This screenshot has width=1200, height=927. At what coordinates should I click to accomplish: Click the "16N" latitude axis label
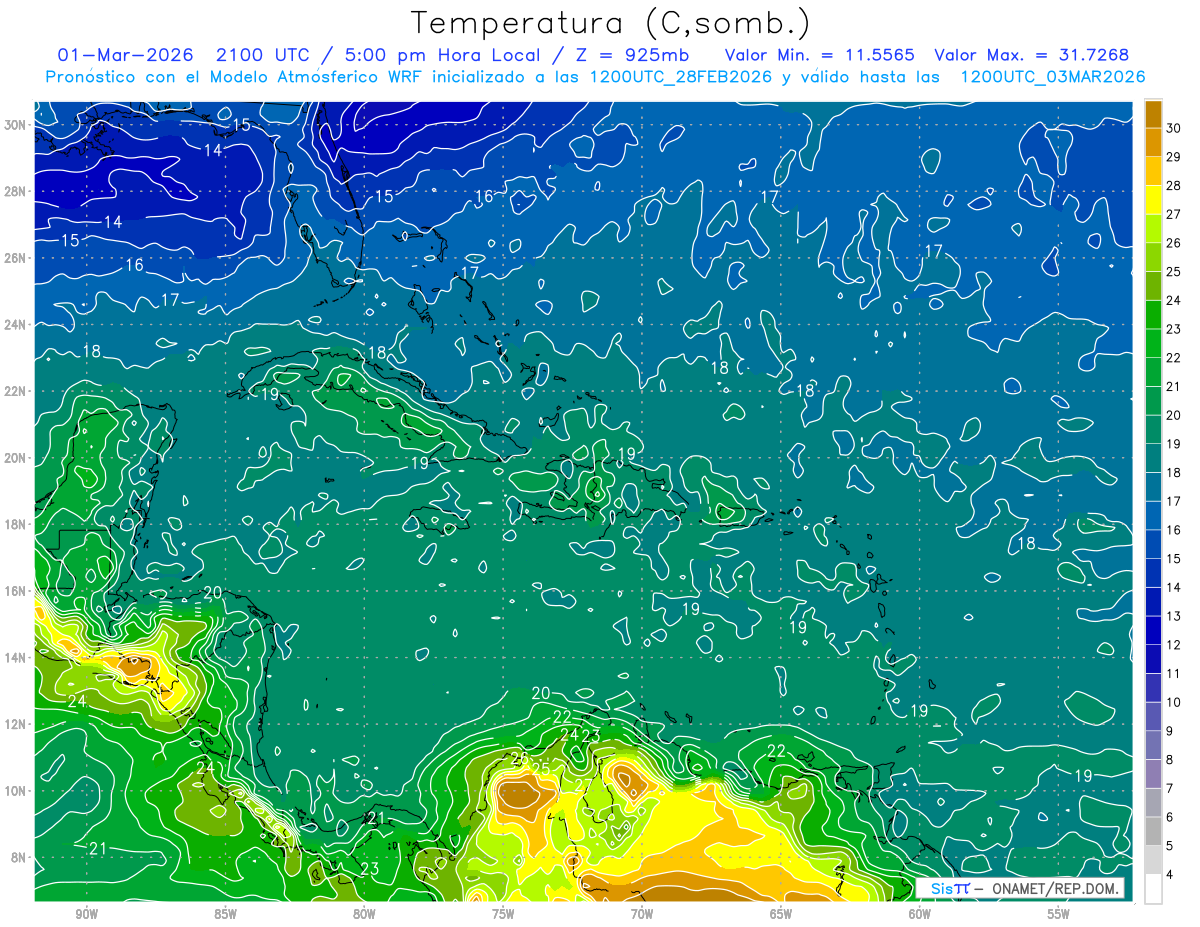16,591
